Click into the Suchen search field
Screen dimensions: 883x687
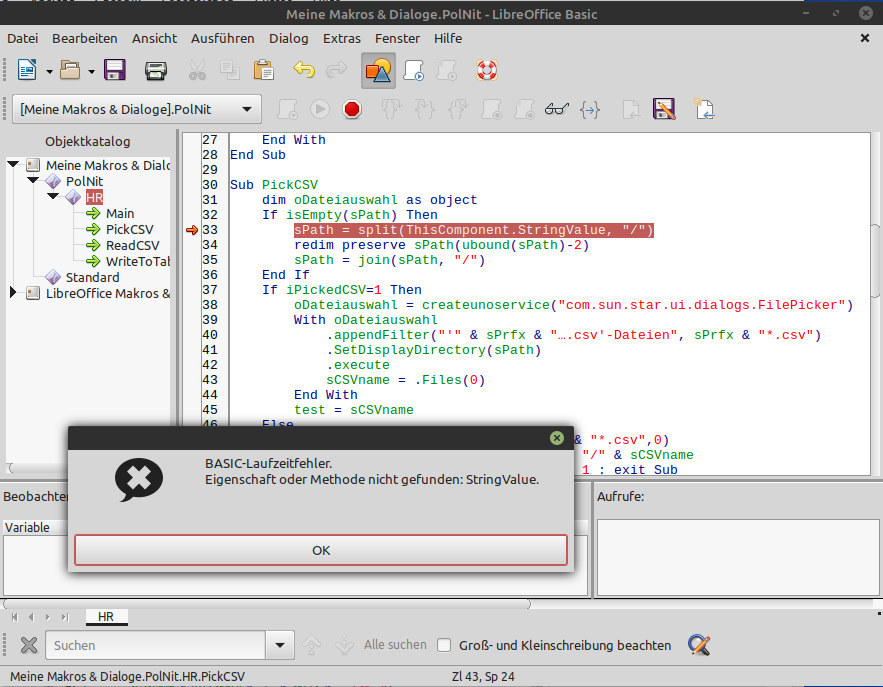tap(155, 645)
